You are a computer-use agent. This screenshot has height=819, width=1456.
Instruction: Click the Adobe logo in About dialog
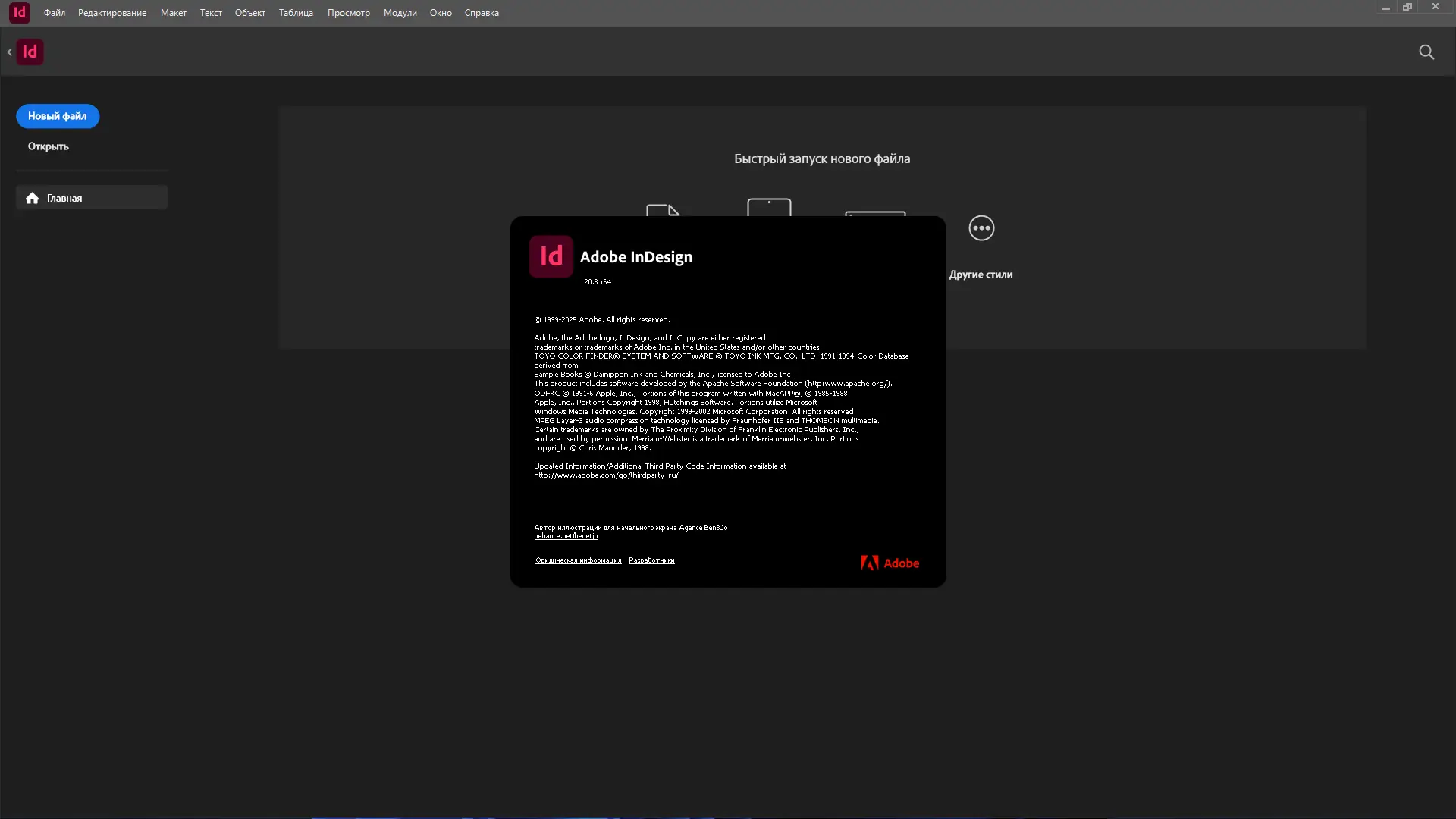point(890,563)
